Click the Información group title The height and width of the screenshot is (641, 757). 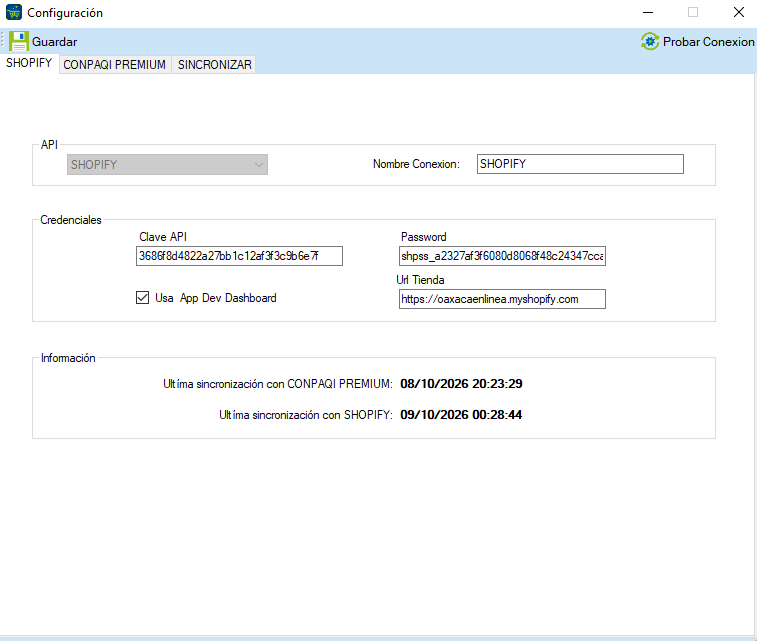tap(68, 358)
